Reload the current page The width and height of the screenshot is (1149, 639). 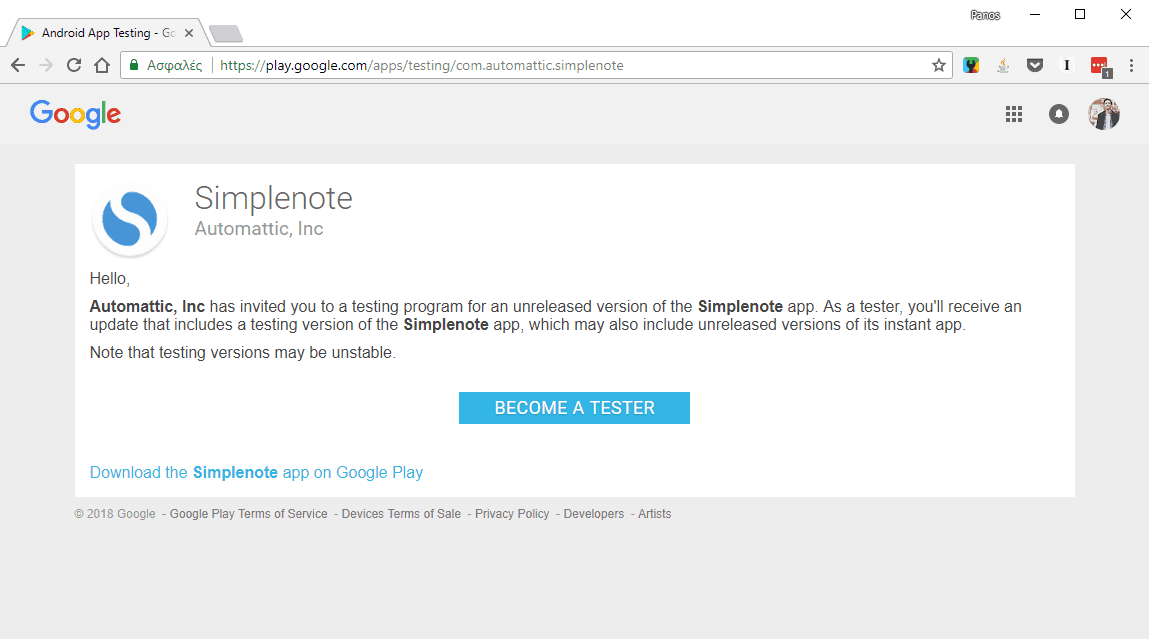coord(74,65)
